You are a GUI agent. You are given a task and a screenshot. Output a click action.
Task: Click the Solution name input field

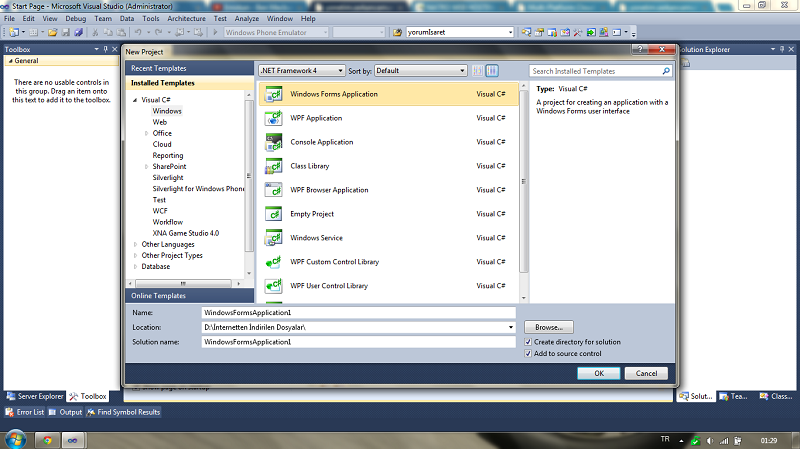pos(358,342)
